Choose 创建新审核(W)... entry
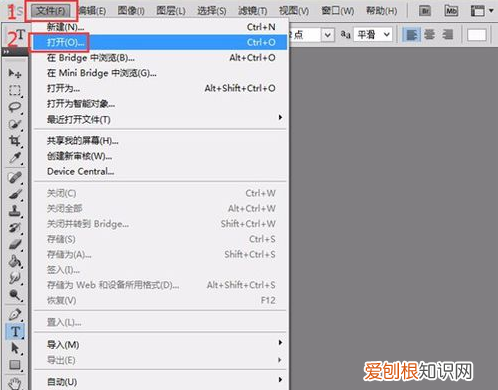 tap(161, 156)
